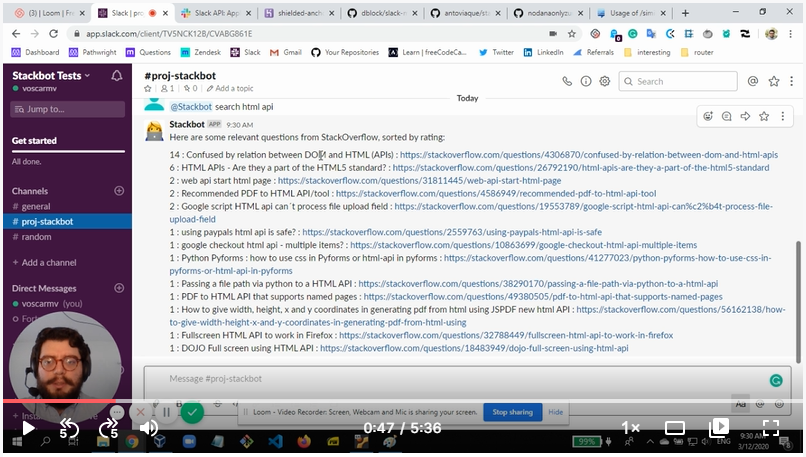
Task: Finish Loom recording green check
Action: [x=192, y=412]
